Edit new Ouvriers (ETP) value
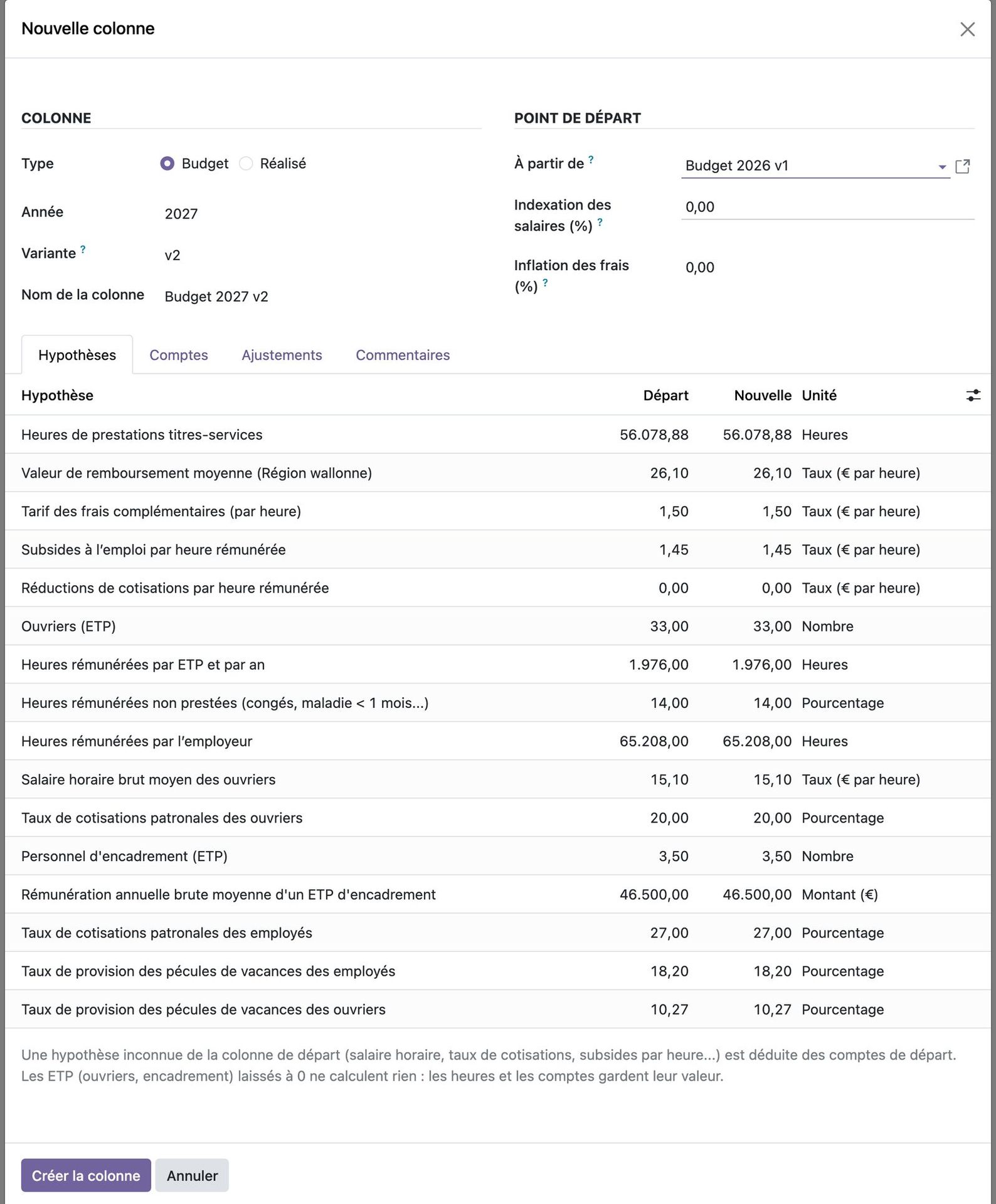Screen dimensions: 996x1204 [772, 626]
